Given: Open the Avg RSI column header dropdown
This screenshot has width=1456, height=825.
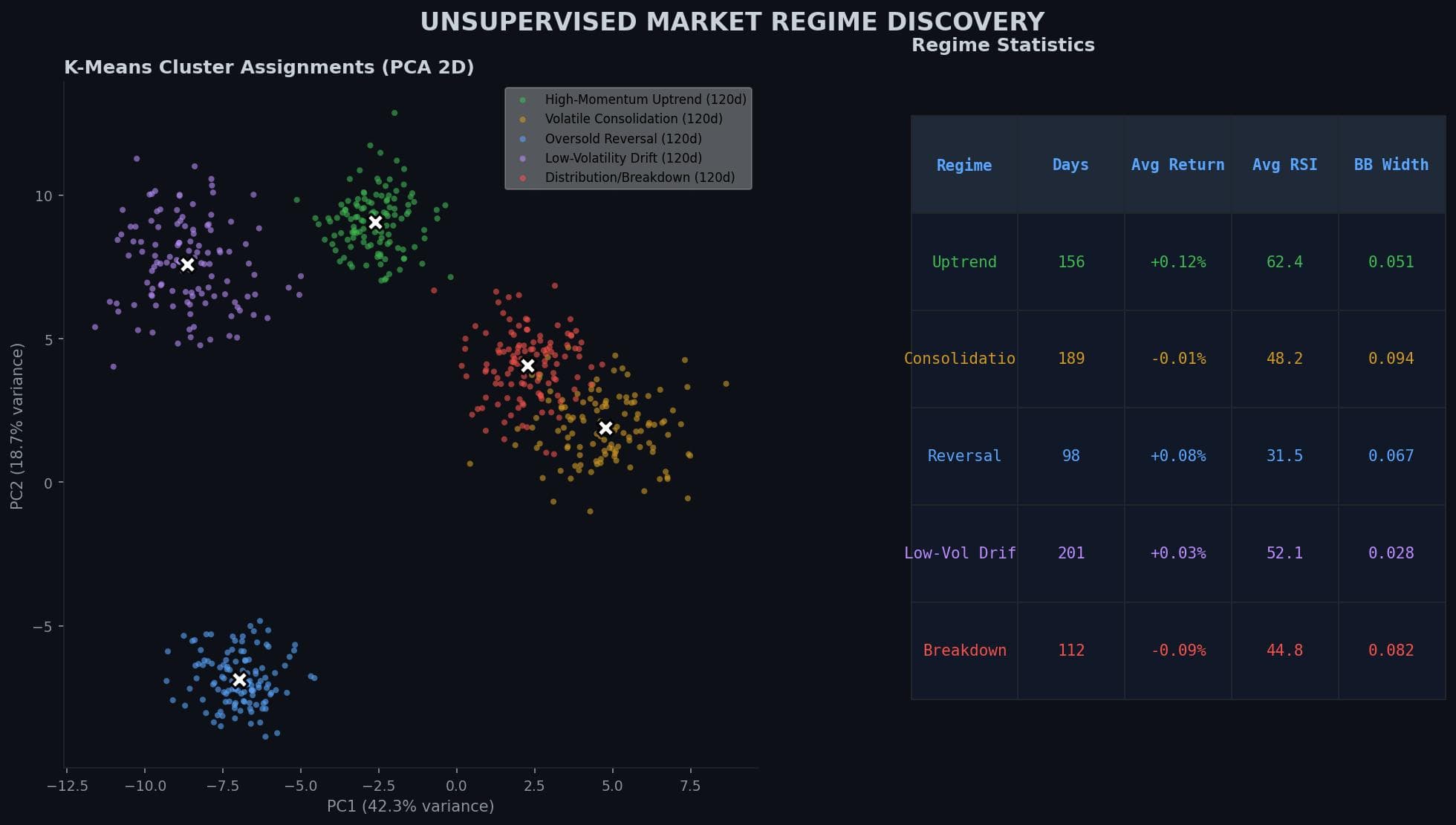Looking at the screenshot, I should [x=1284, y=164].
